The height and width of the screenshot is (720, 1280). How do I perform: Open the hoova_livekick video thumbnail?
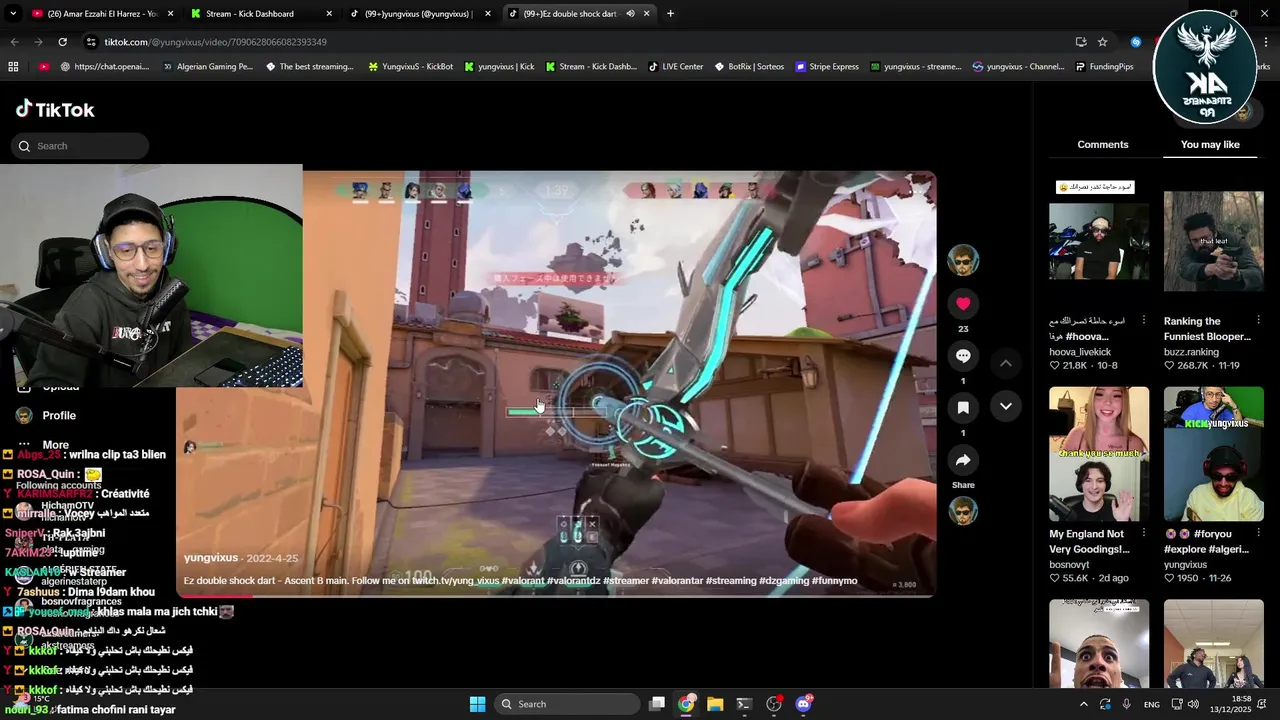(x=1099, y=241)
